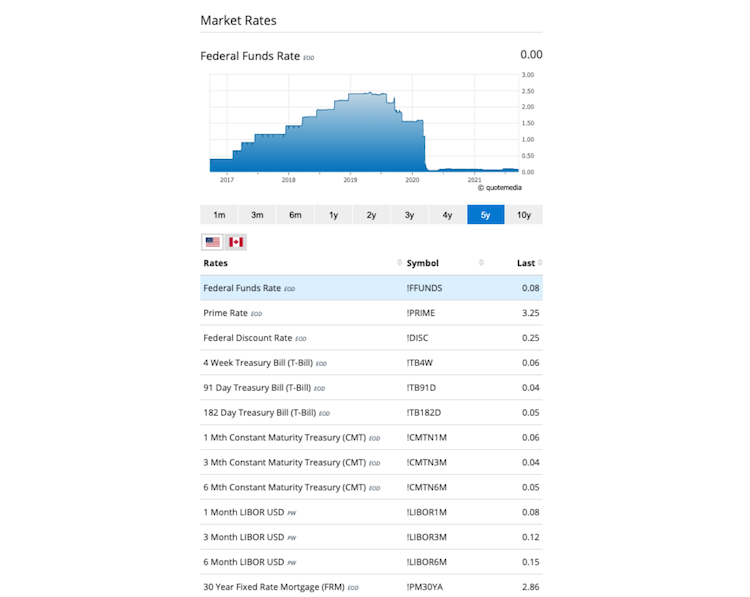Select 3 Mth Constant Maturity Treasury
750x597 pixels.
[x=371, y=462]
